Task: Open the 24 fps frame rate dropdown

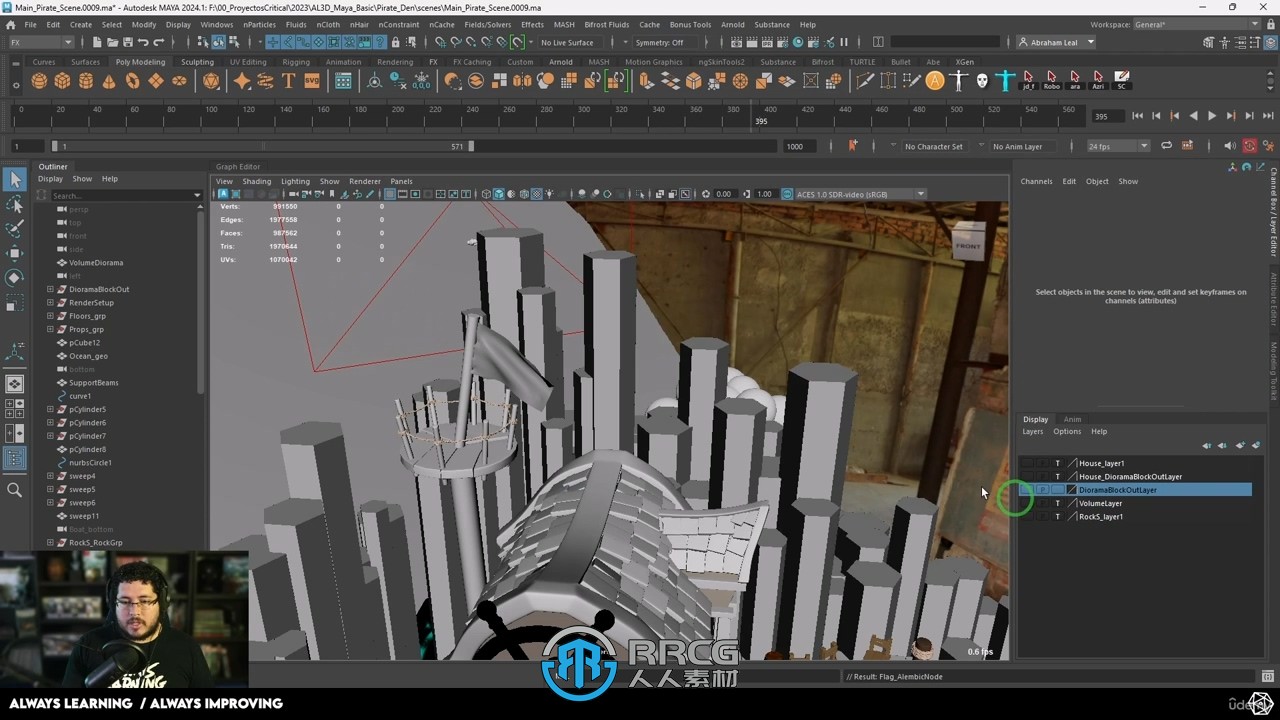Action: [1119, 146]
